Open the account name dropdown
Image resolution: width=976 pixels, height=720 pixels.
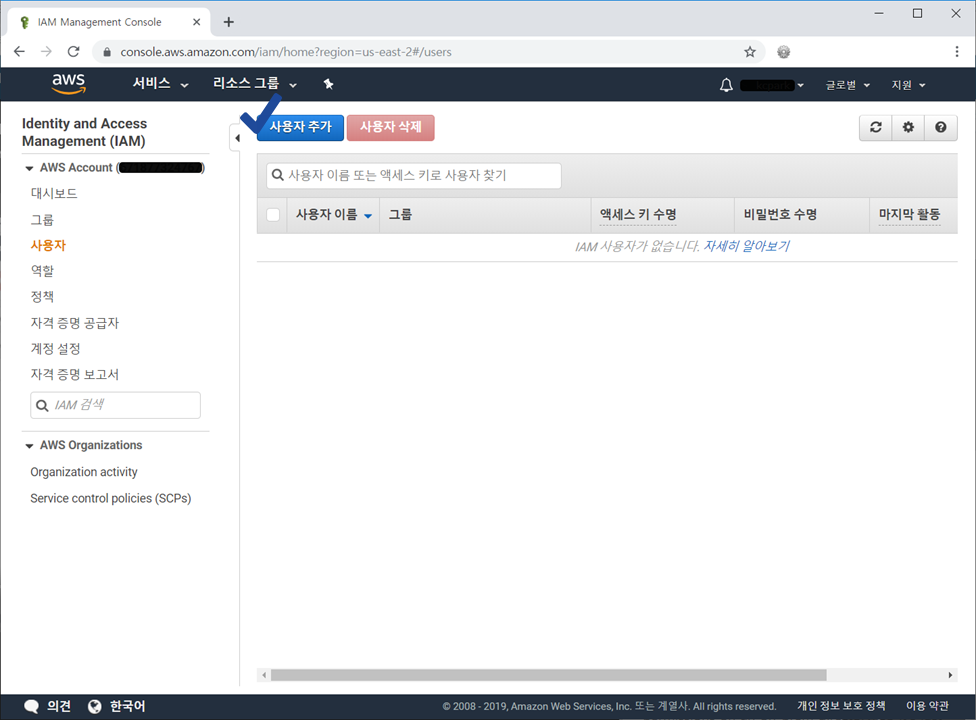tap(772, 85)
